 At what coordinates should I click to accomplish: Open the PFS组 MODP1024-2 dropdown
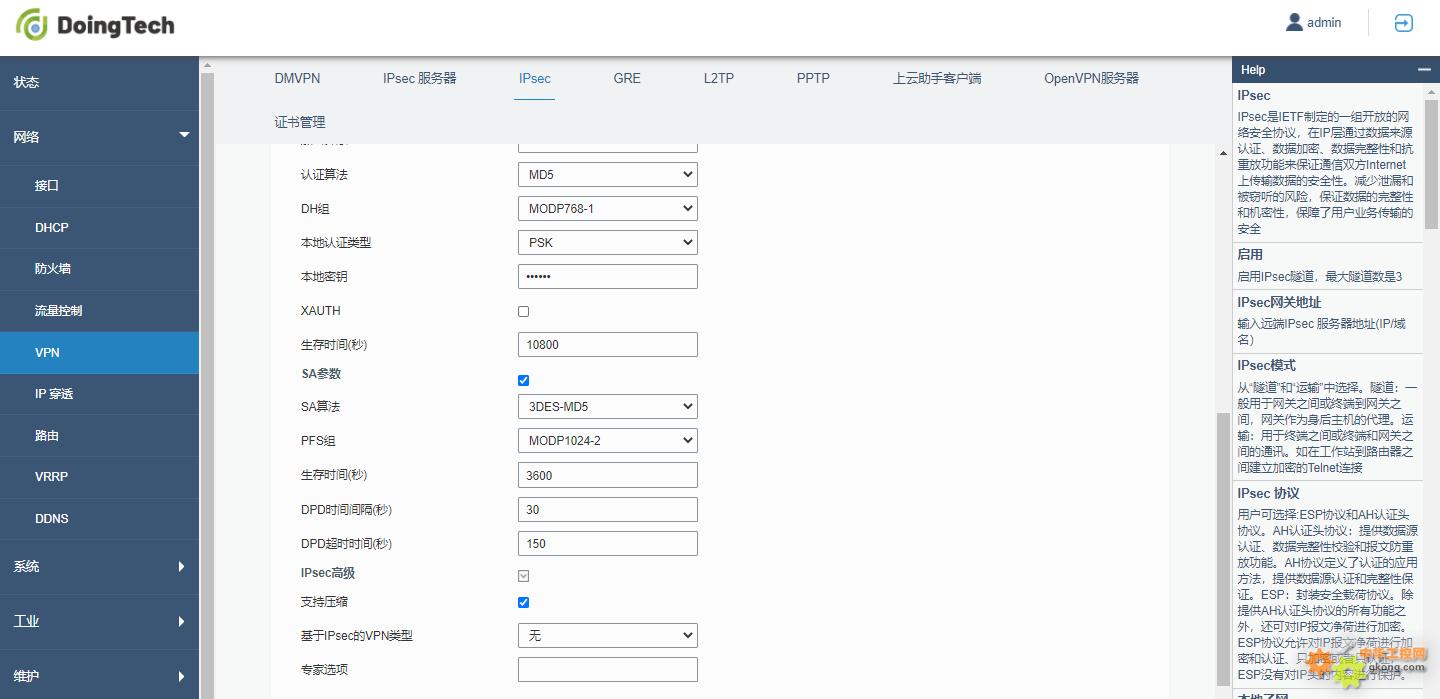[608, 441]
